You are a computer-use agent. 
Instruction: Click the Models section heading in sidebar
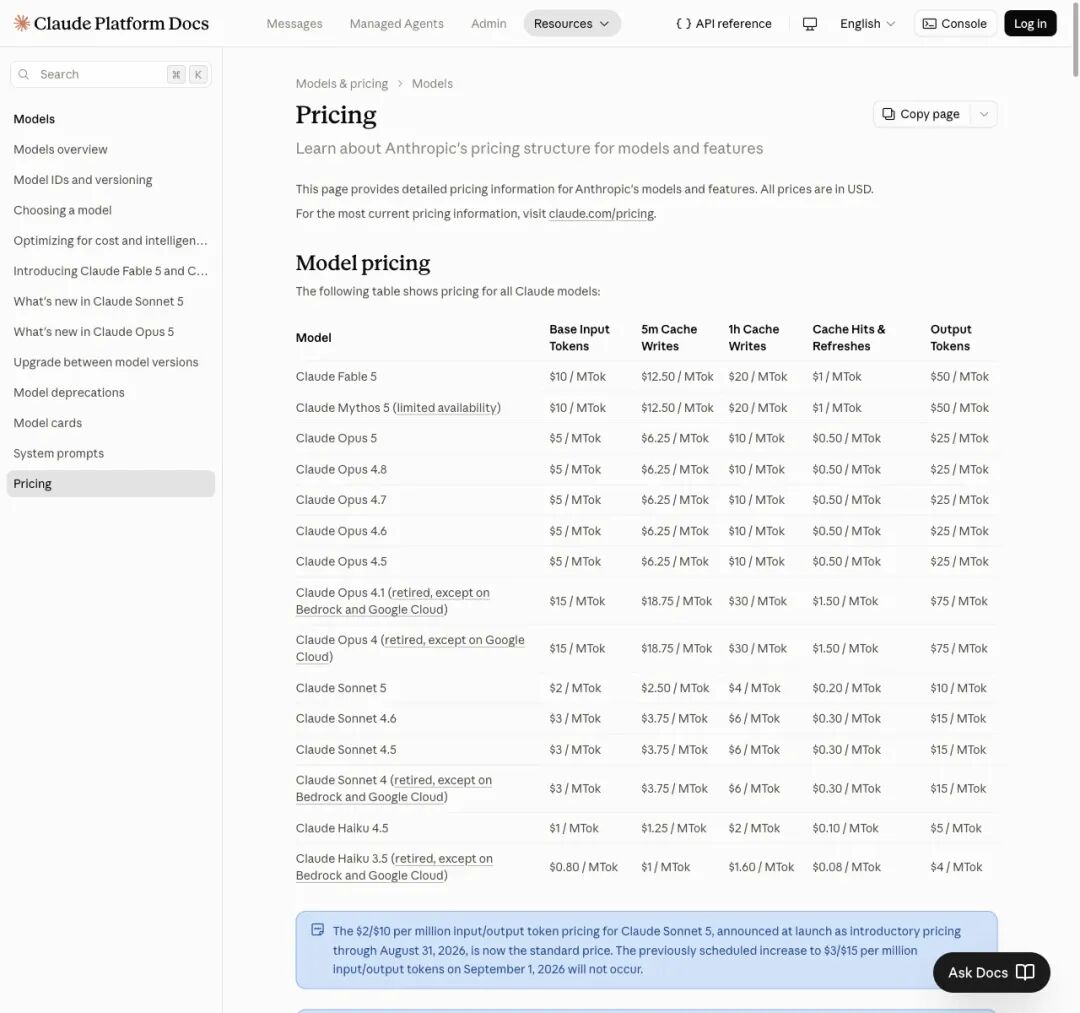coord(34,118)
